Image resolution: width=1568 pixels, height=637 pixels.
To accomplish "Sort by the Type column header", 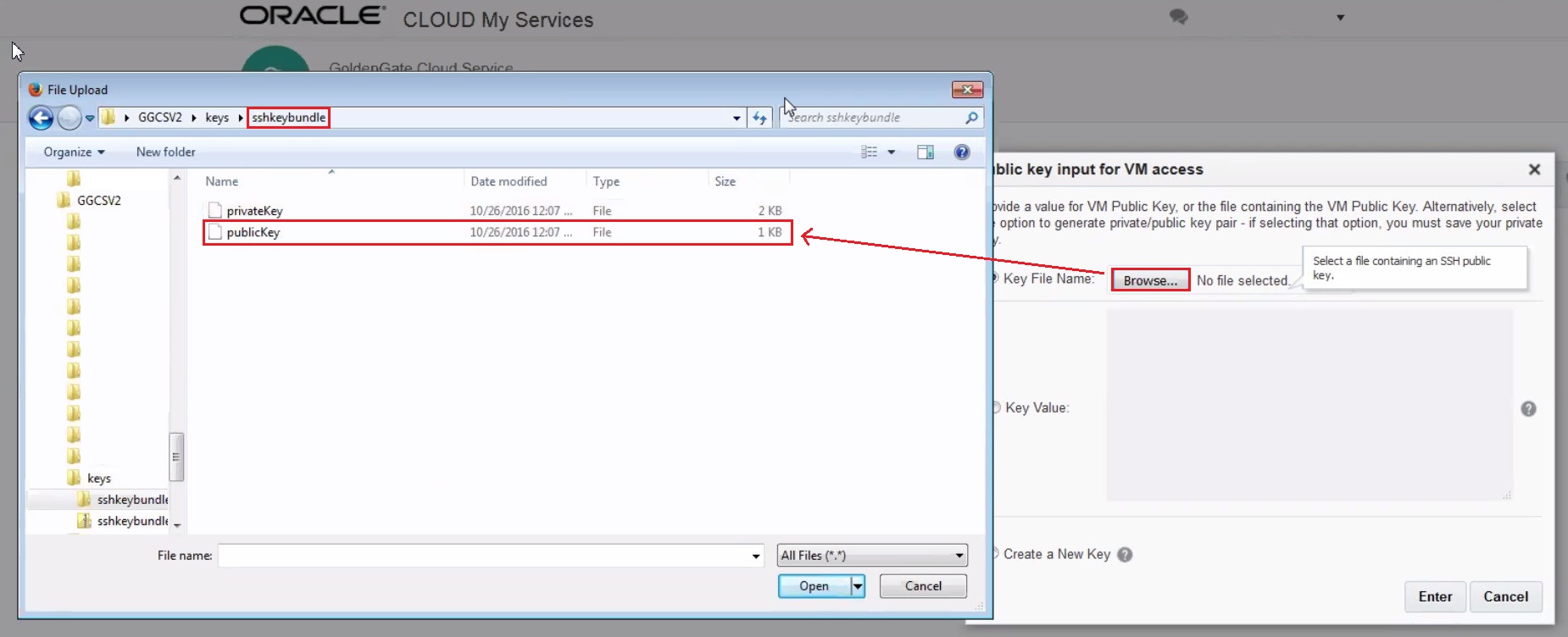I will click(x=606, y=181).
